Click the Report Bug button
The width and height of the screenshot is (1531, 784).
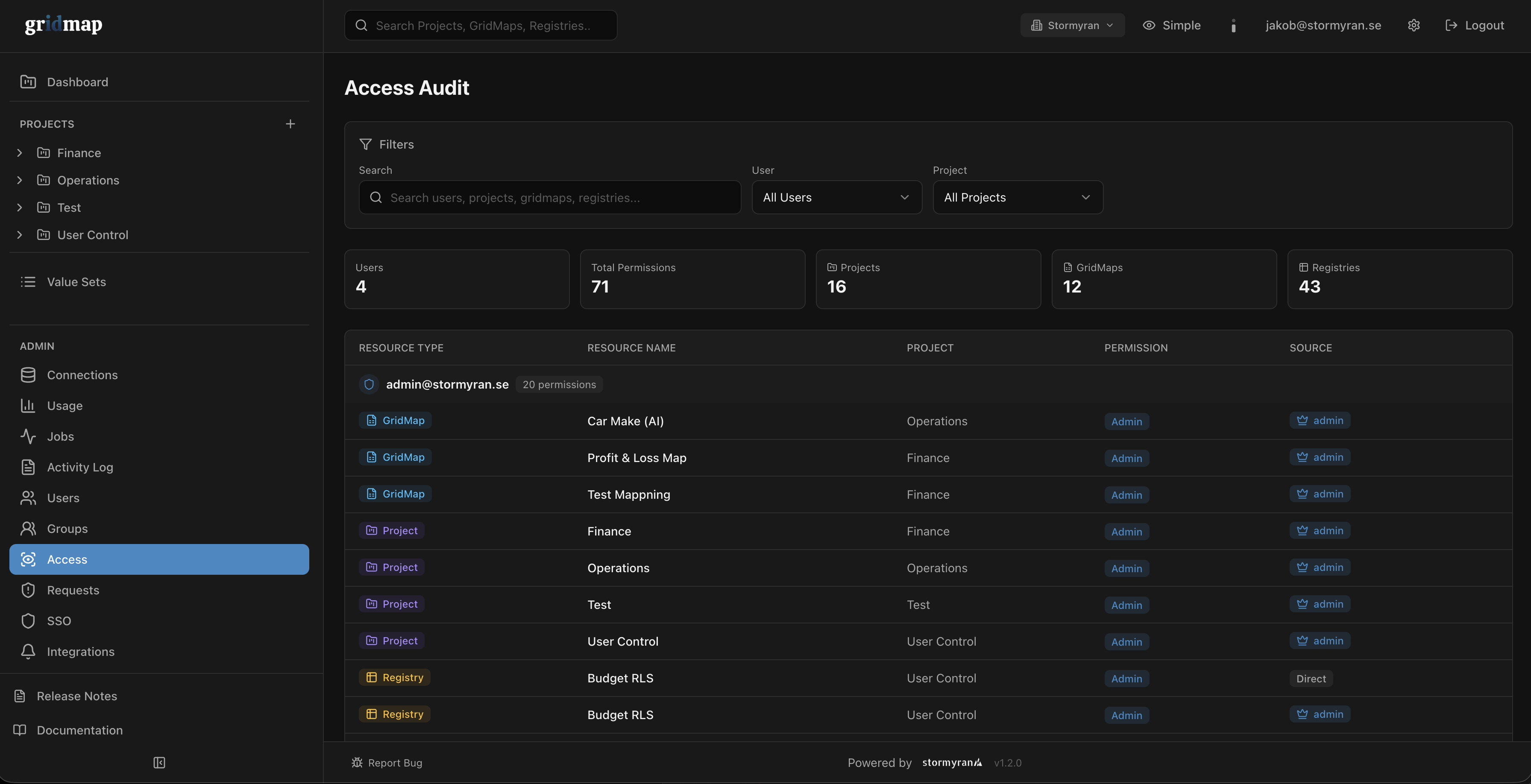coord(387,763)
